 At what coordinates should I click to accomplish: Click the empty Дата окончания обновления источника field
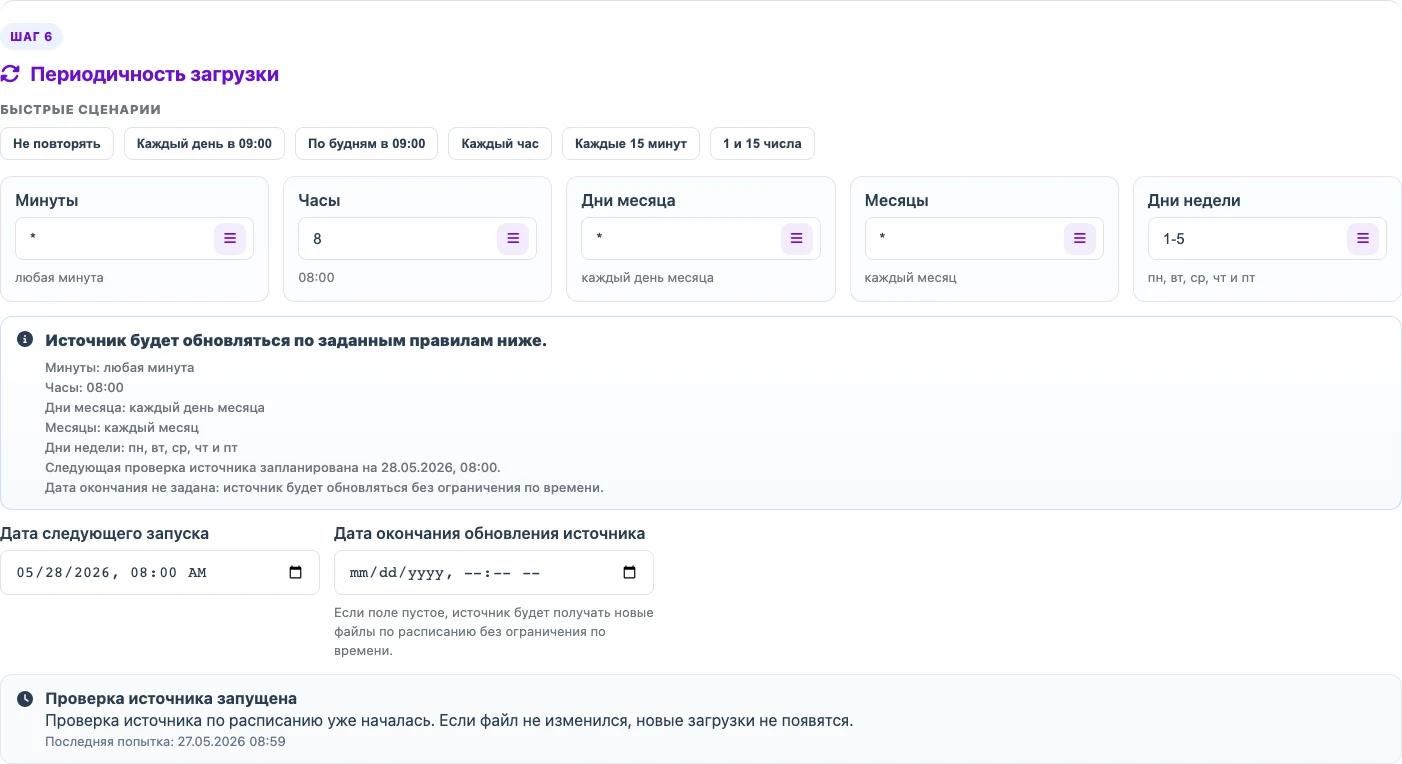tap(494, 573)
